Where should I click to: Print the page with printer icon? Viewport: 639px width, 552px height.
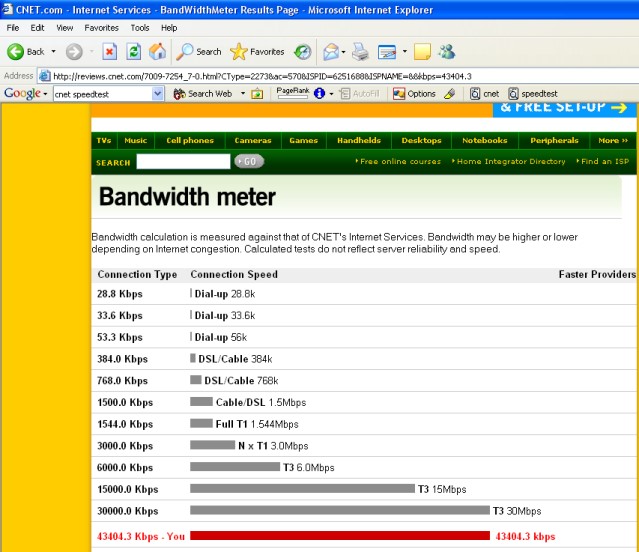[x=360, y=52]
